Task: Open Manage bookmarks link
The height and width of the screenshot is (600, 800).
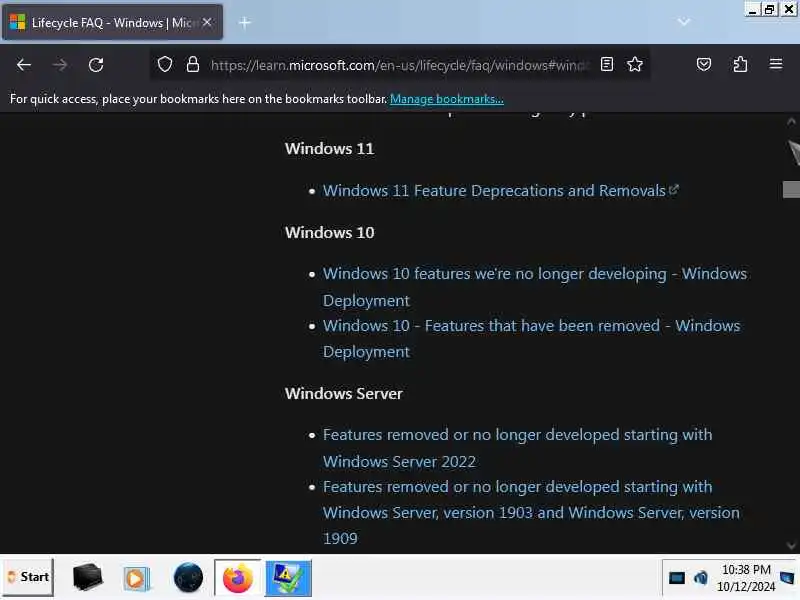Action: coord(446,99)
